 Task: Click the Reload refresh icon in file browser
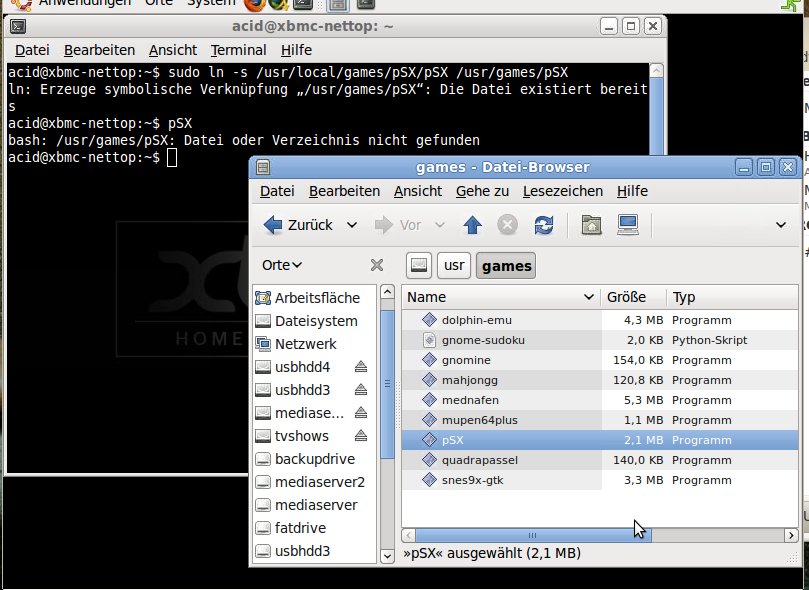click(x=544, y=225)
